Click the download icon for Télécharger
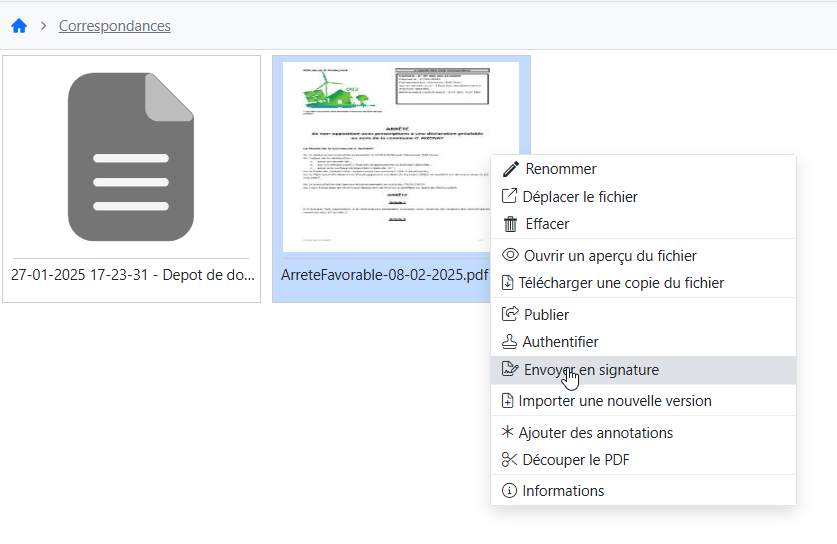The height and width of the screenshot is (544, 837). (508, 283)
